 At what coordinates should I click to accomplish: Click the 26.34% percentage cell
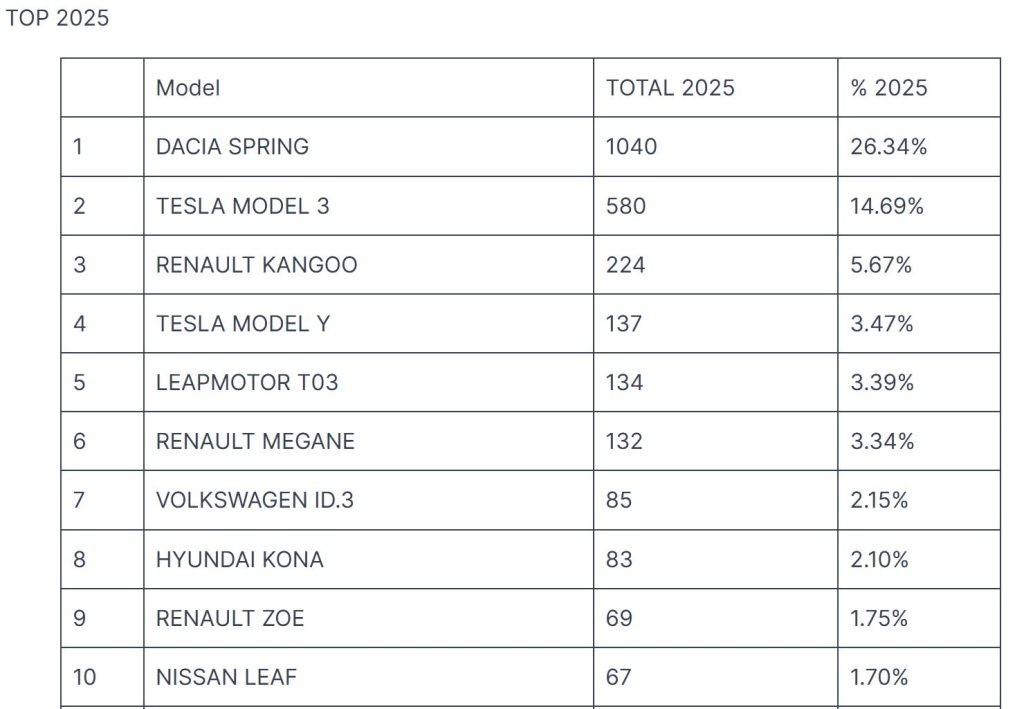click(x=889, y=147)
